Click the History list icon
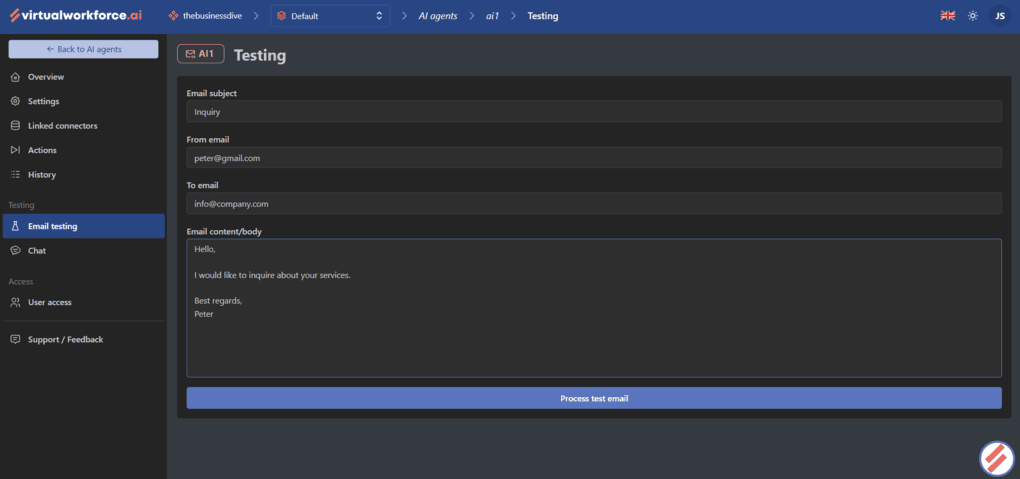 point(16,174)
